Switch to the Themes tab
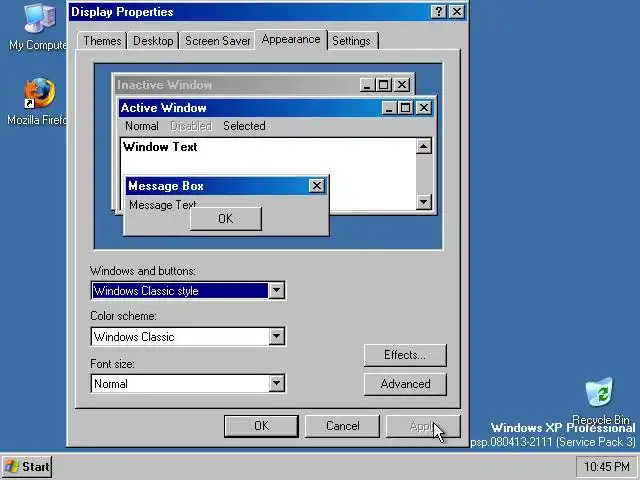The width and height of the screenshot is (640, 480). (x=102, y=41)
